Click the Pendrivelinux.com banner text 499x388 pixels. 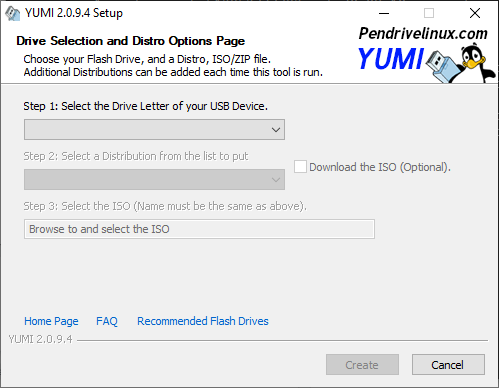(423, 33)
